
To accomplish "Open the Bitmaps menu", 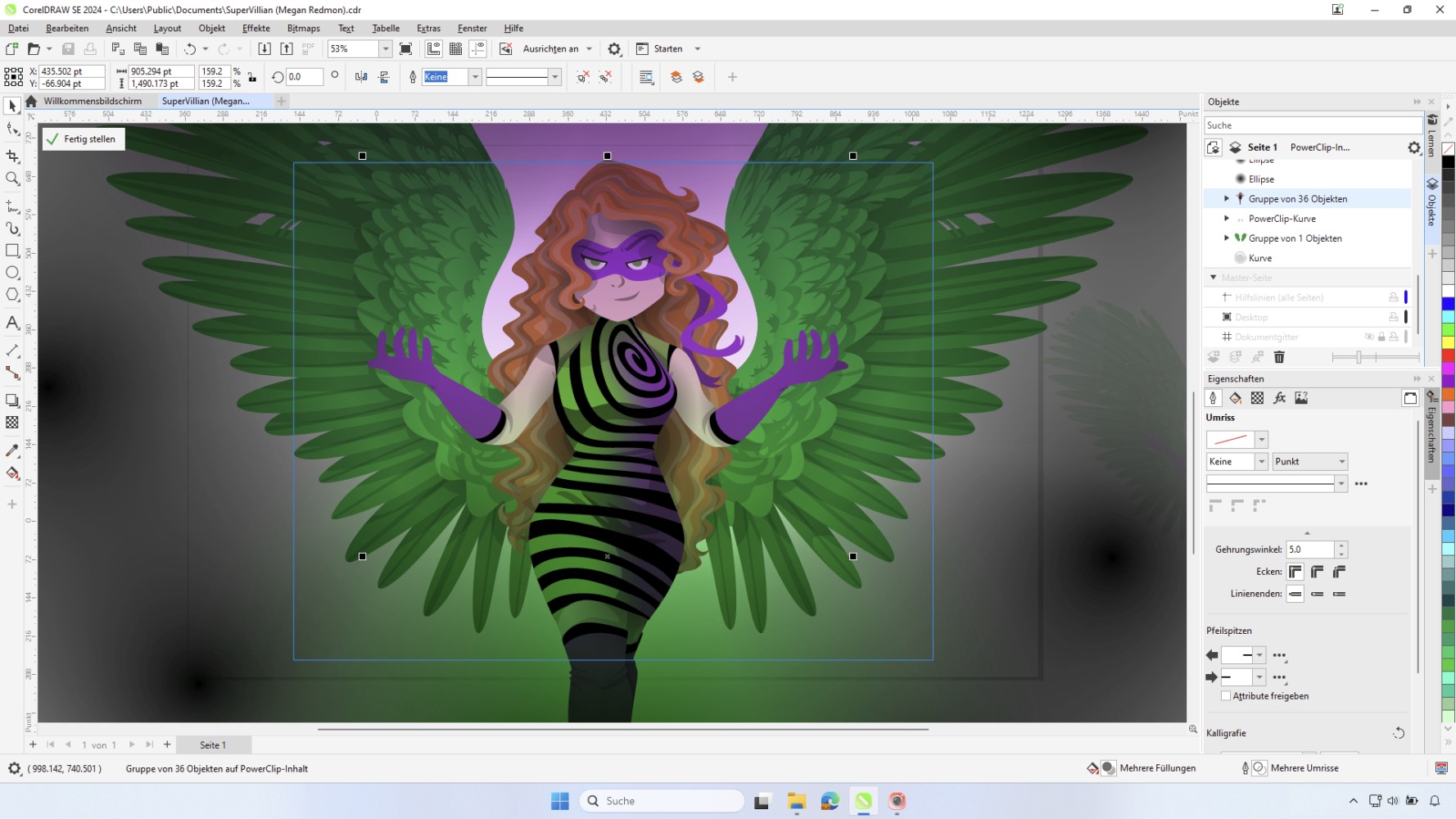I will [x=303, y=28].
